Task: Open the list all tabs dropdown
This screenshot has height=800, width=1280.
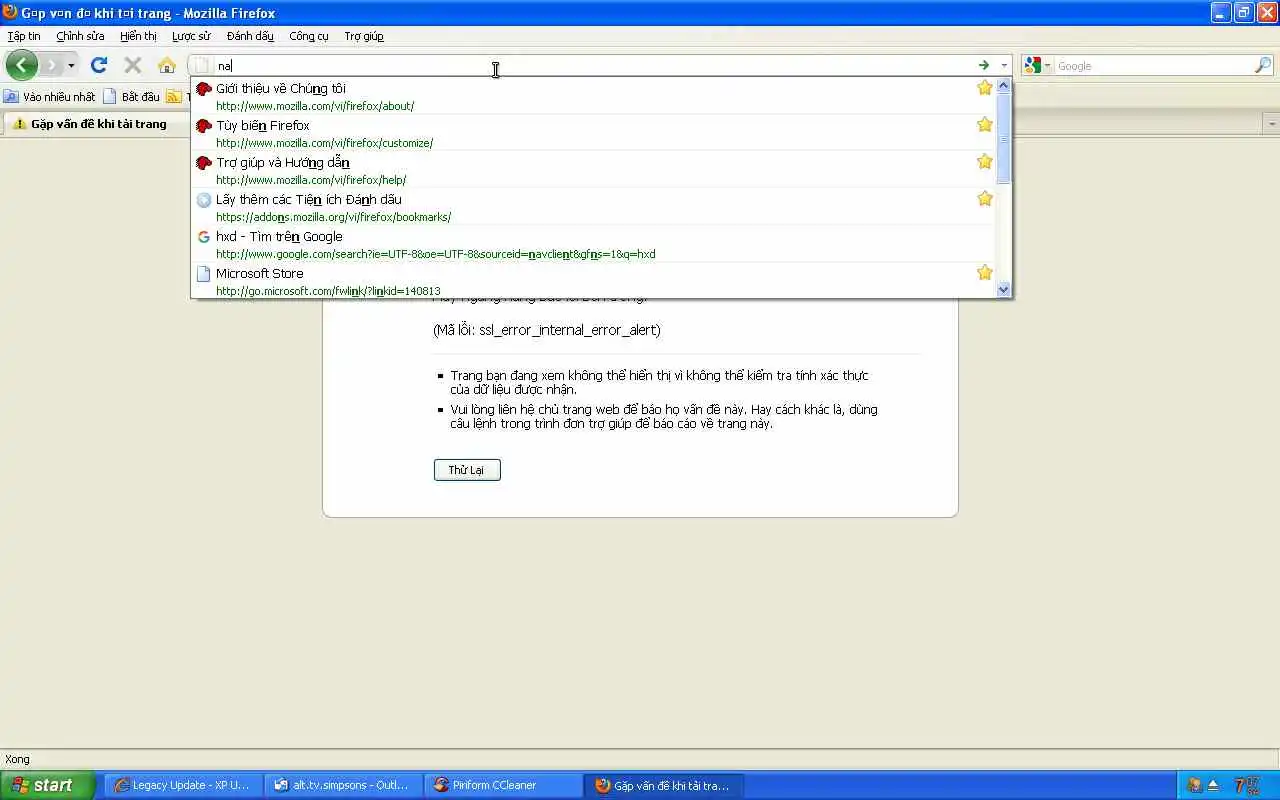Action: click(x=1271, y=124)
